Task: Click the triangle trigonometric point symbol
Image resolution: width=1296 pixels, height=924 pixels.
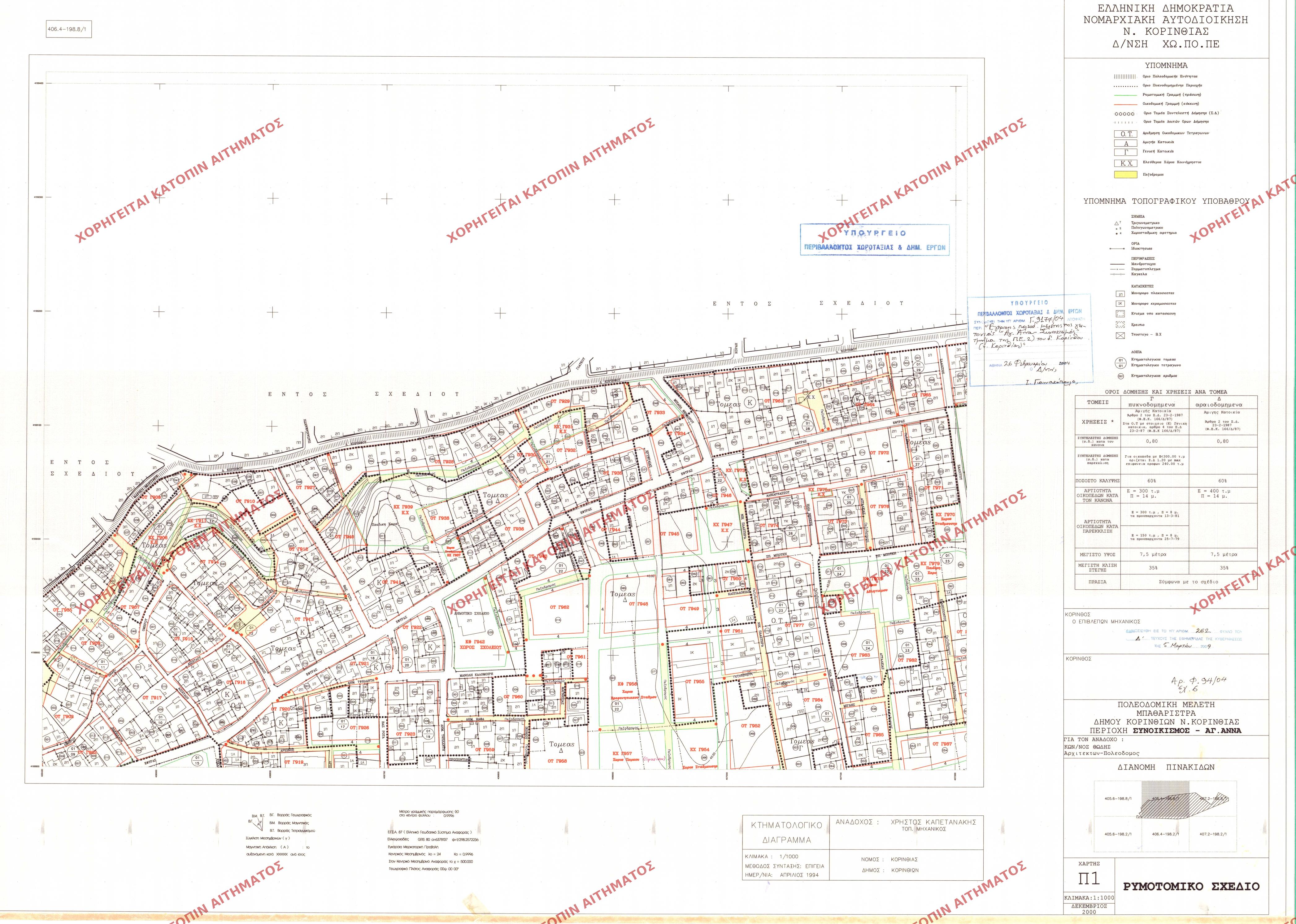Action: pyautogui.click(x=1117, y=223)
